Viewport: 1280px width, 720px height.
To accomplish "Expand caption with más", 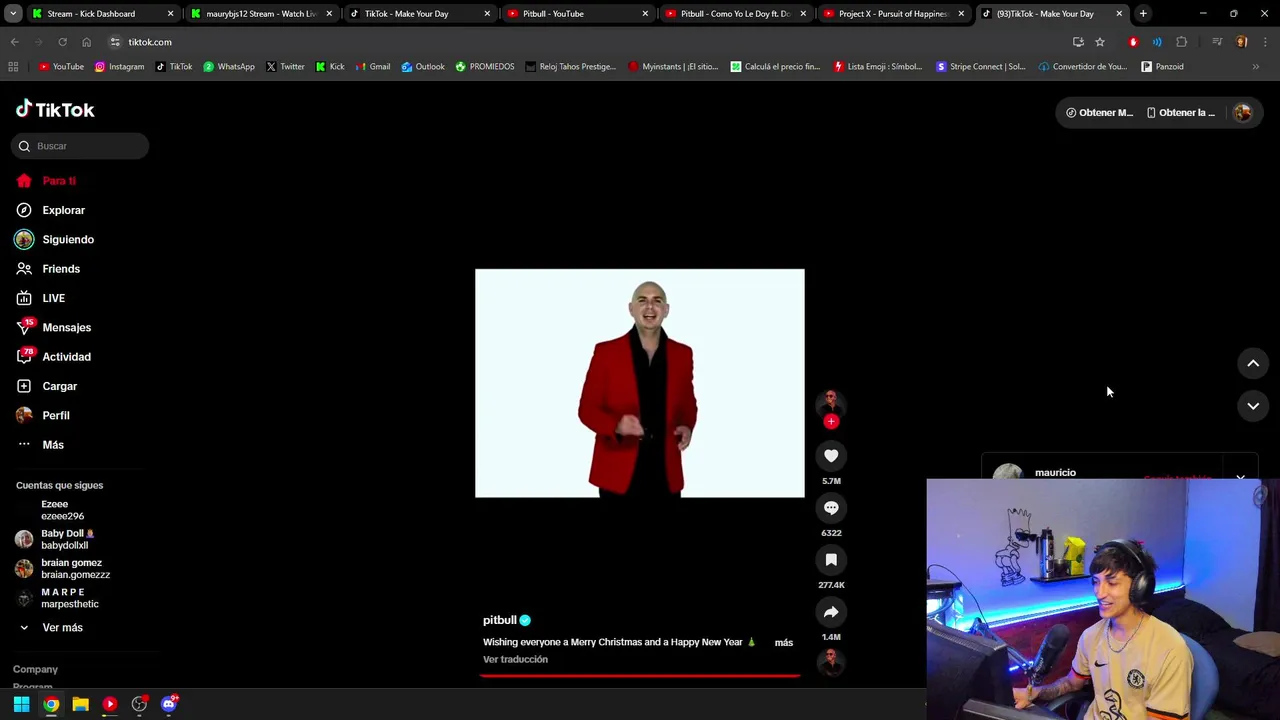I will tap(784, 643).
